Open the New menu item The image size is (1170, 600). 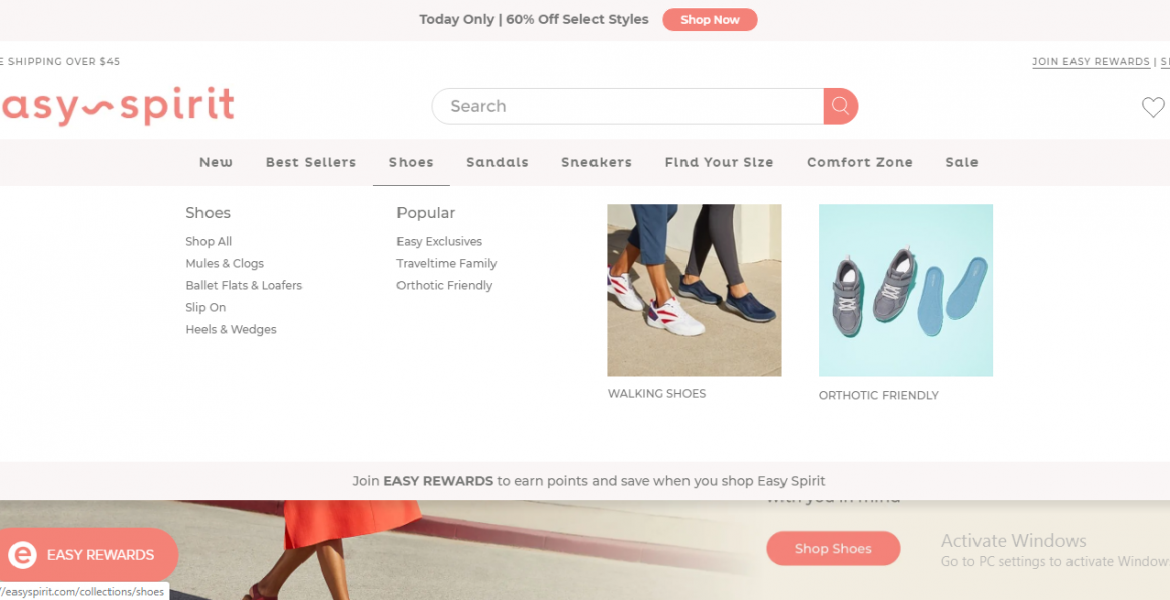[x=216, y=162]
